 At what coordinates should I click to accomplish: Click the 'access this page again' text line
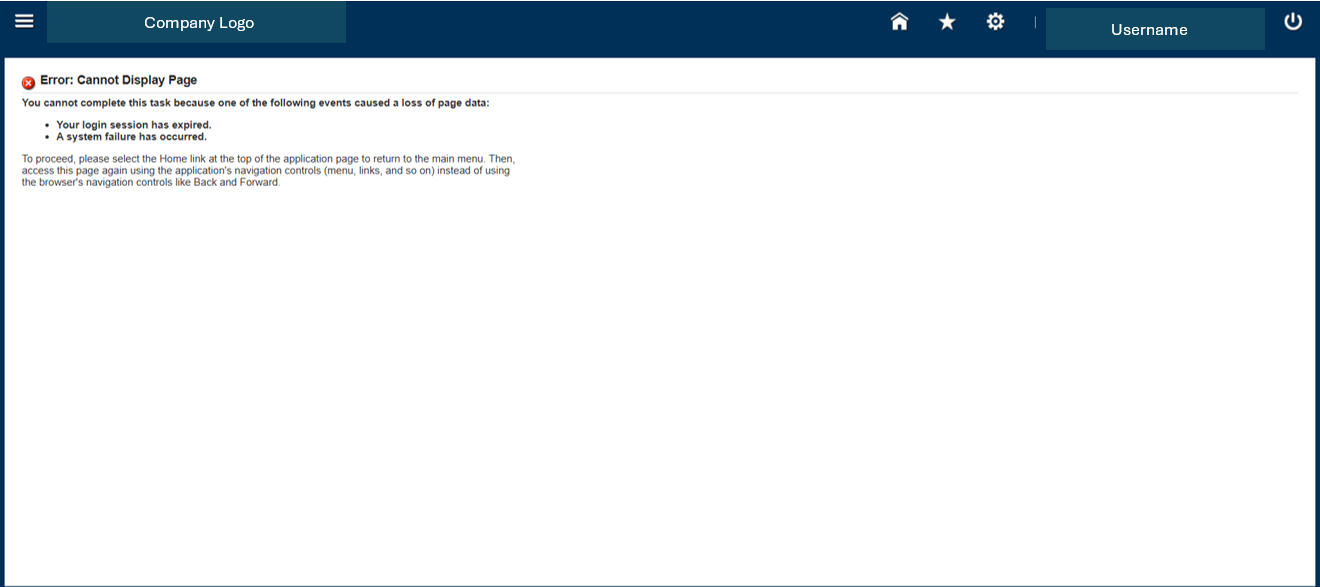click(265, 171)
